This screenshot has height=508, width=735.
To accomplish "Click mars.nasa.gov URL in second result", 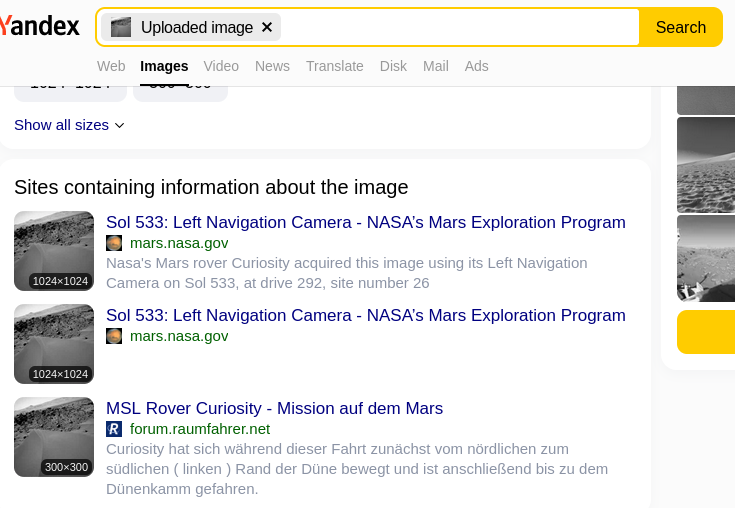I will click(x=179, y=336).
